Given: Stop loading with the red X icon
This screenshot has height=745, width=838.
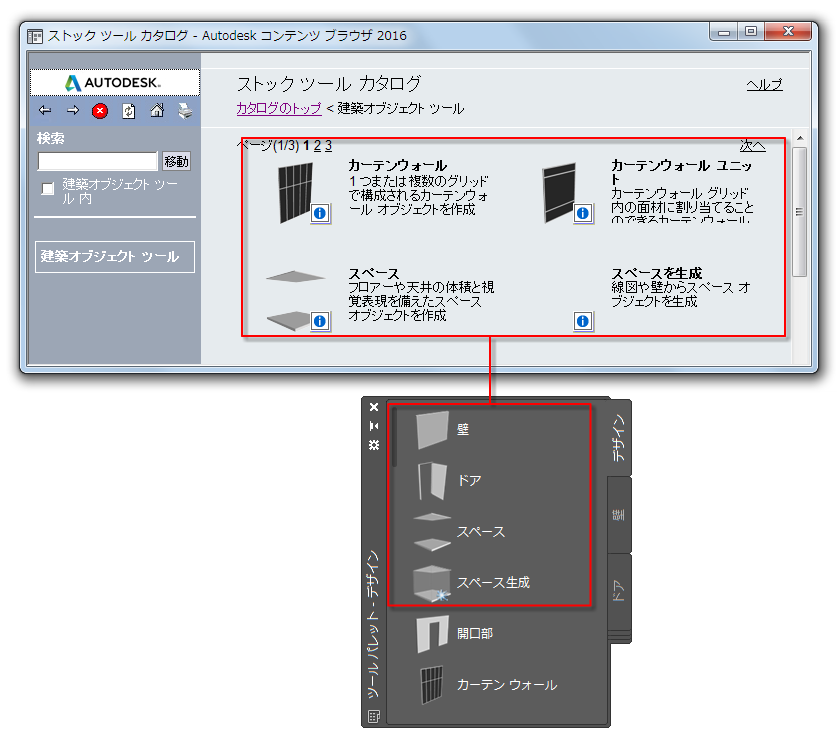Looking at the screenshot, I should coord(100,111).
